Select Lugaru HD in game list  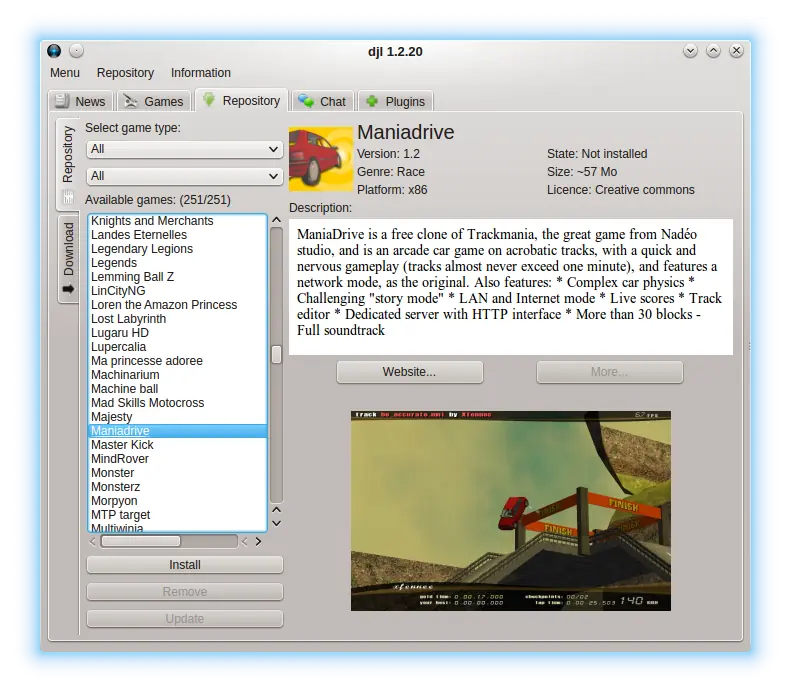(178, 333)
